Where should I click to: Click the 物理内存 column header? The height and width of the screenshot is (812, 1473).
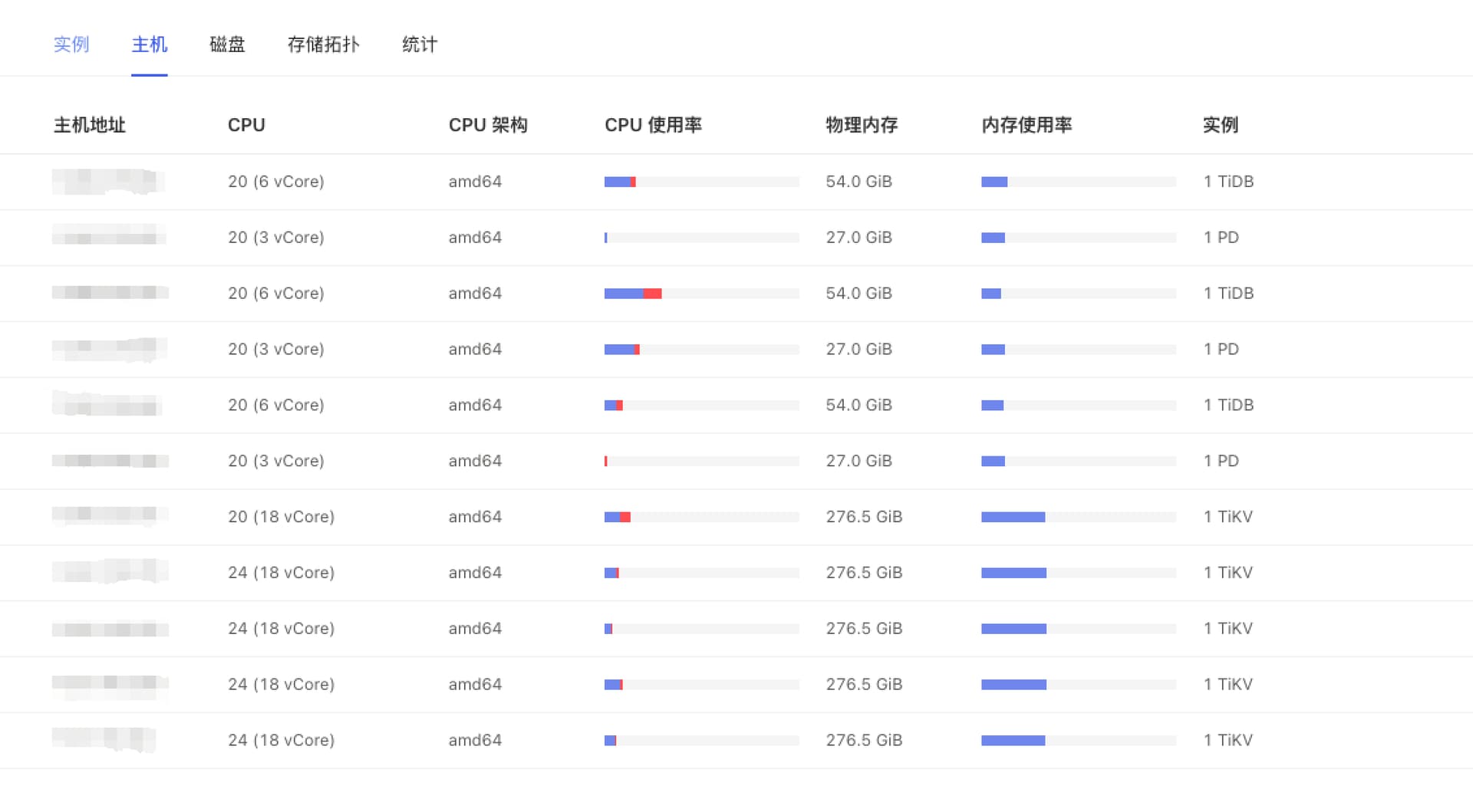pos(862,125)
